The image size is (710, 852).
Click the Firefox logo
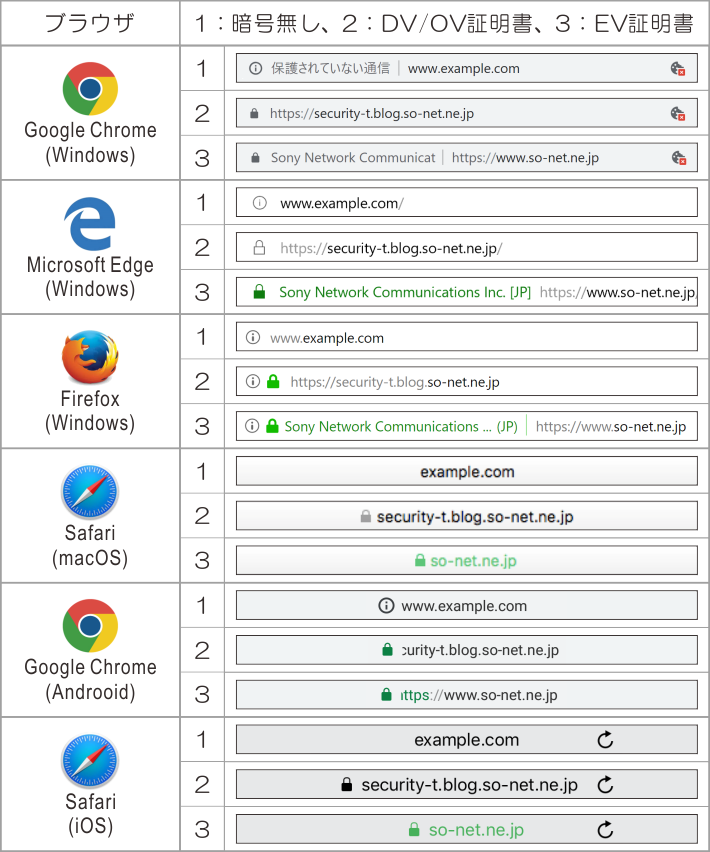click(90, 357)
